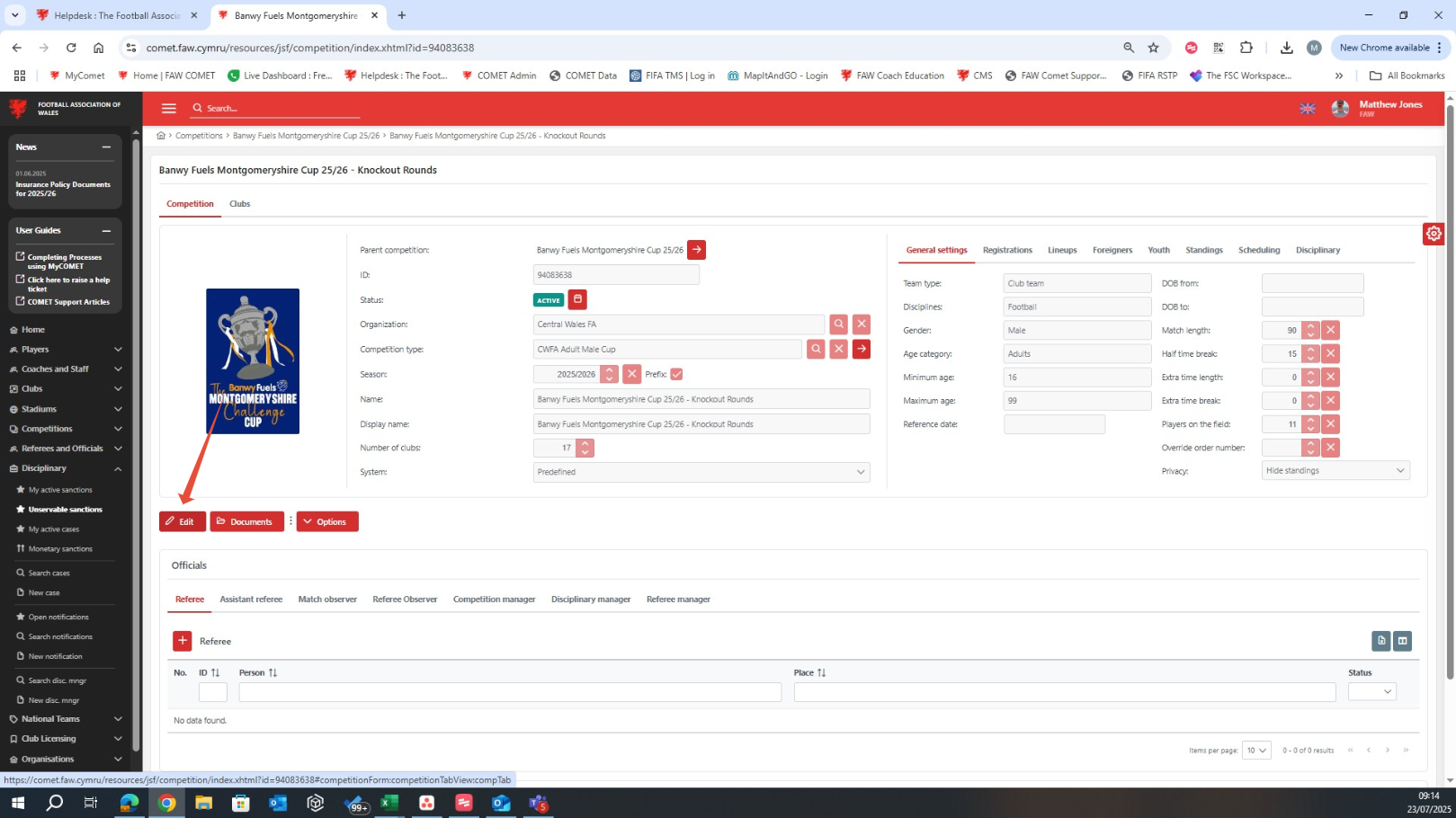Open Excel from the Windows taskbar
The width and height of the screenshot is (1456, 818).
(x=389, y=803)
